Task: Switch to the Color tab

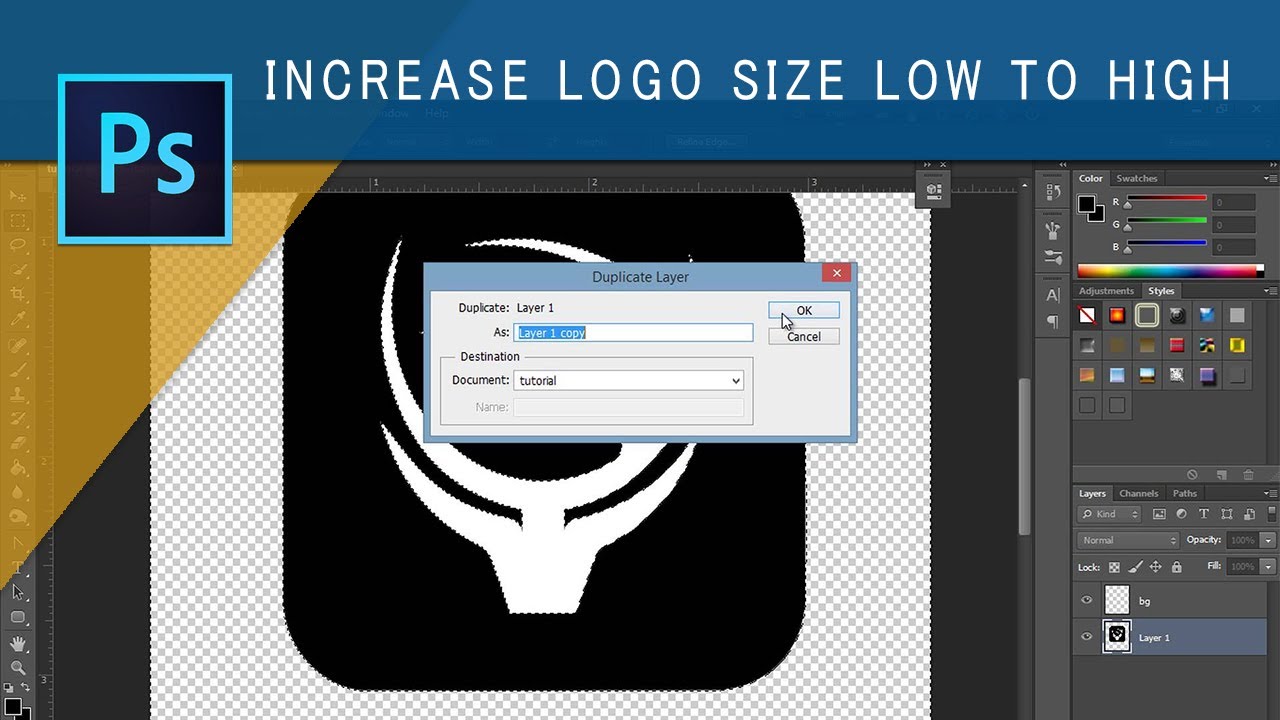Action: point(1091,179)
